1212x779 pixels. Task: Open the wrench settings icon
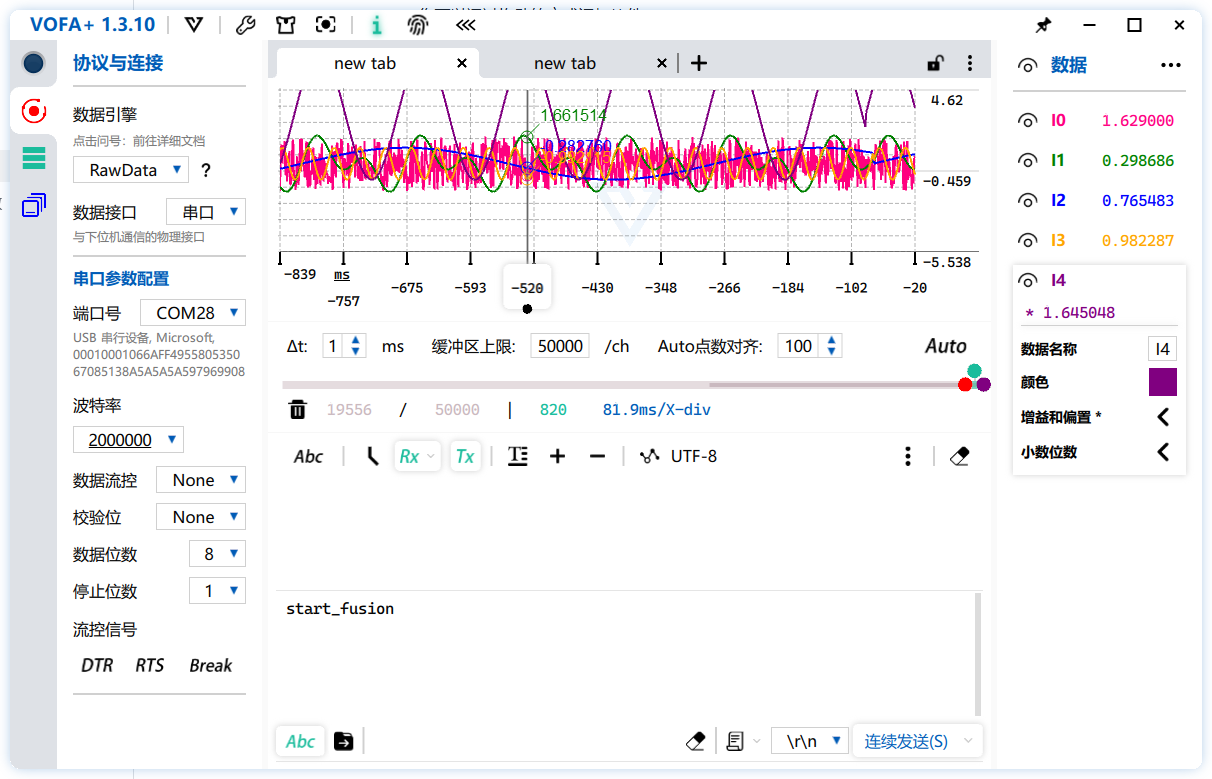[x=246, y=25]
